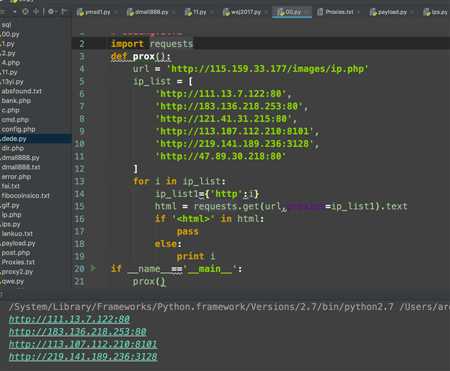Image resolution: width=450 pixels, height=371 pixels.
Task: Select config.php in the project tree
Action: point(18,129)
